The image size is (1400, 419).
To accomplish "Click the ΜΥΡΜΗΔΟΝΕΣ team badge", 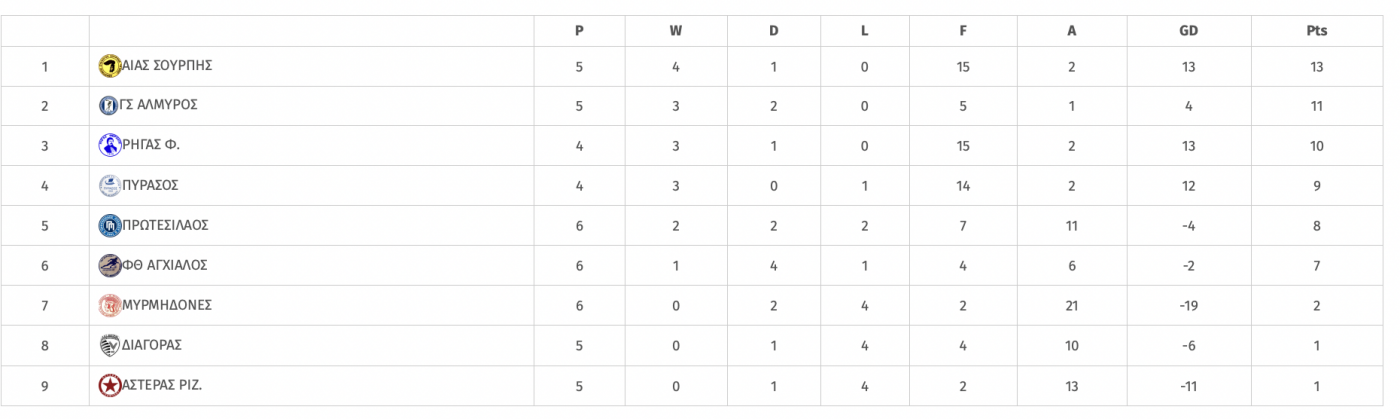I will 109,306.
